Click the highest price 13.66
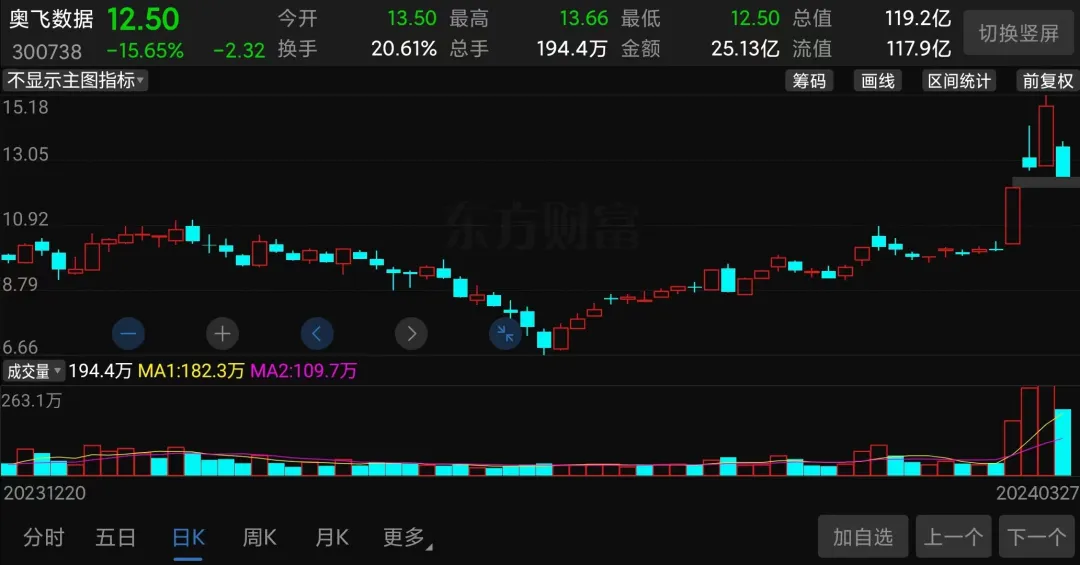Image resolution: width=1080 pixels, height=565 pixels. tap(584, 18)
